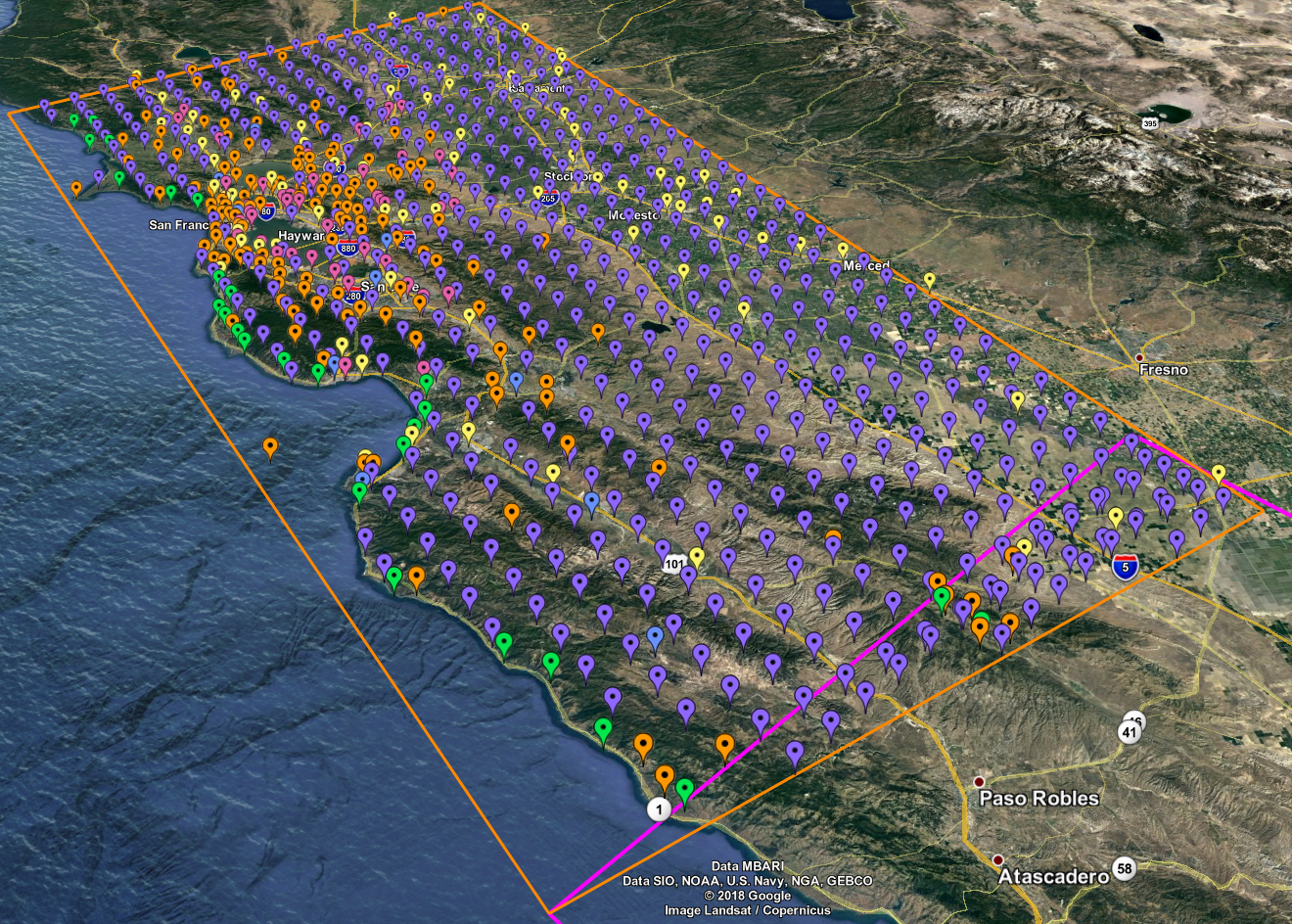Image resolution: width=1292 pixels, height=924 pixels.
Task: Click the Hayward city label
Action: point(300,237)
